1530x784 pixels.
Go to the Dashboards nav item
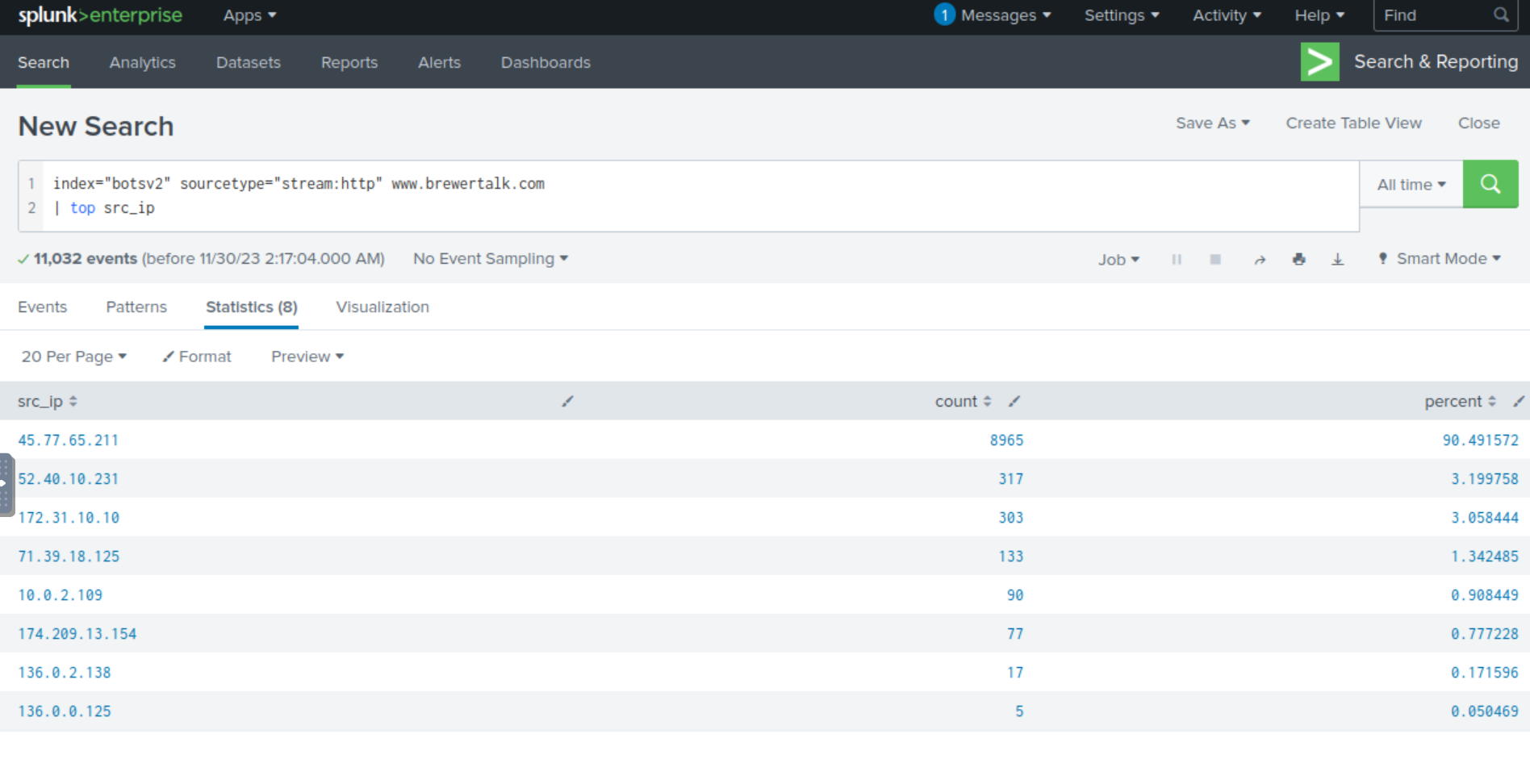(546, 62)
